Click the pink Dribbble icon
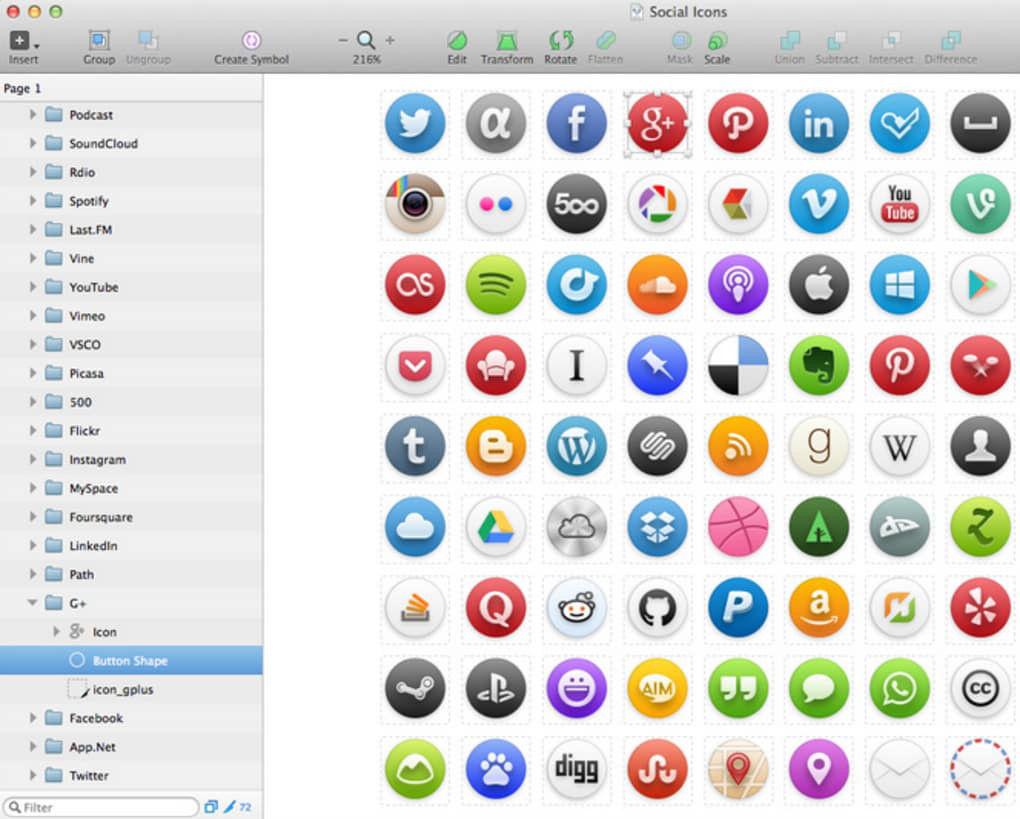Screen dimensions: 1020x819 pyautogui.click(x=738, y=526)
